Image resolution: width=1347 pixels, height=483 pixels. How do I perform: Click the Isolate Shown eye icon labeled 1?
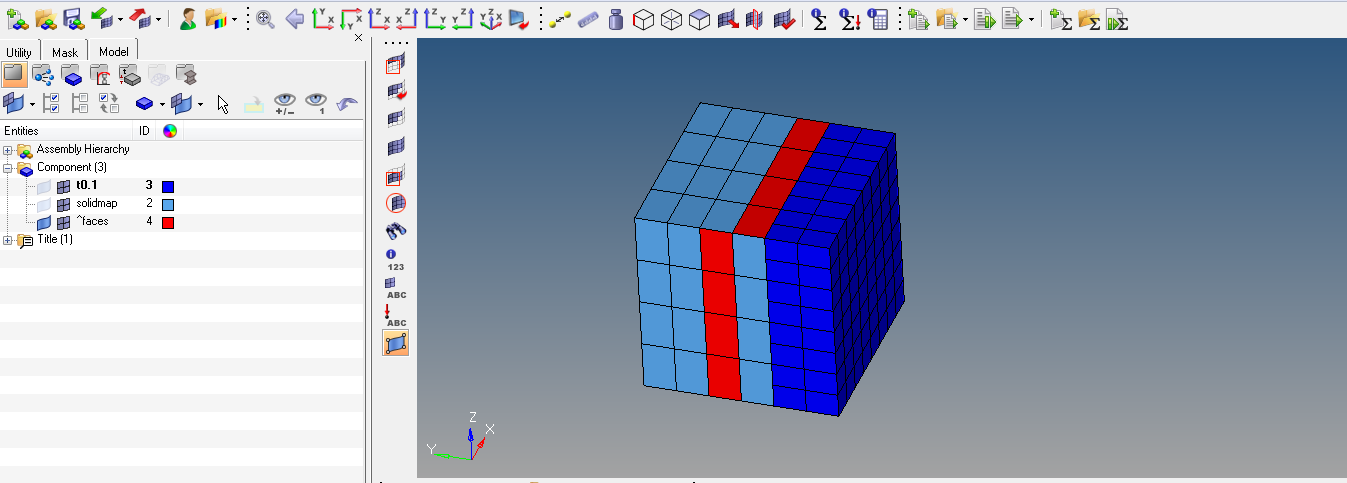[x=316, y=103]
